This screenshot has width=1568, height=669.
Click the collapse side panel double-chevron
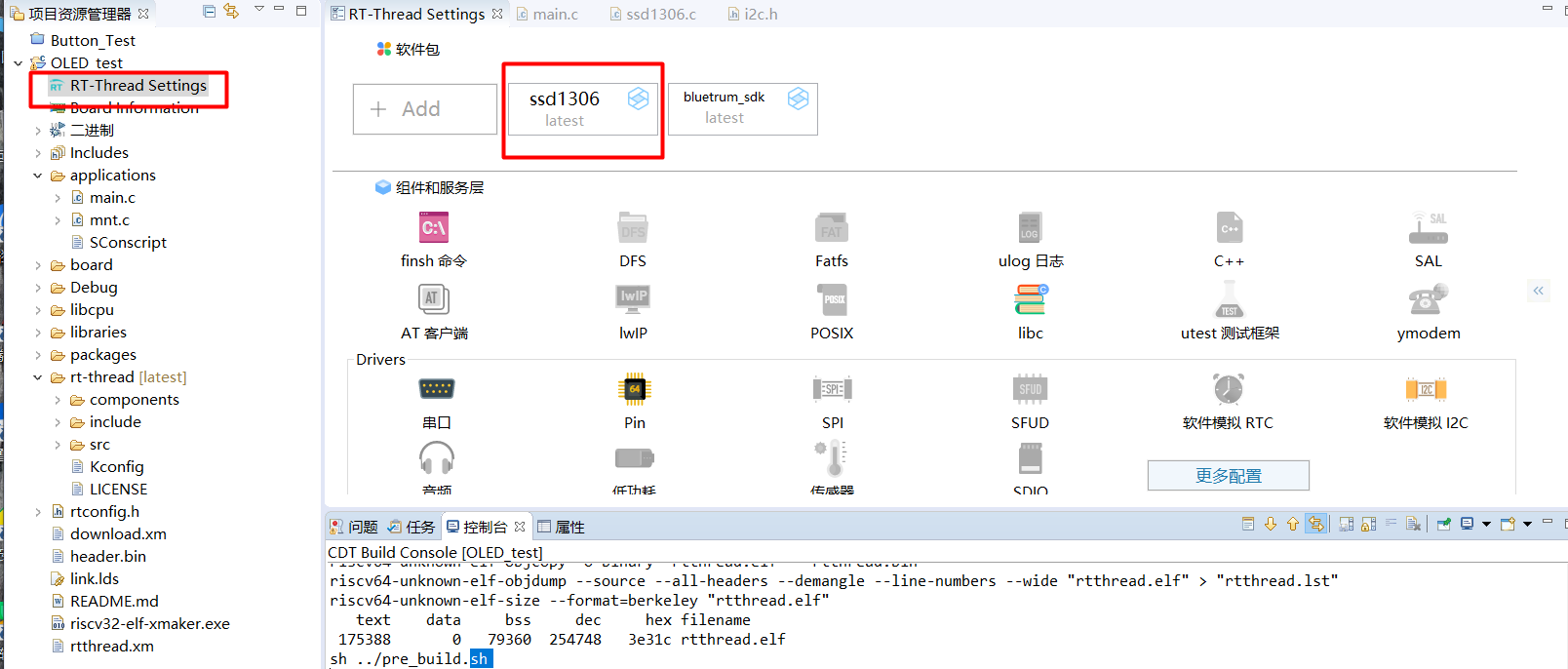1538,290
